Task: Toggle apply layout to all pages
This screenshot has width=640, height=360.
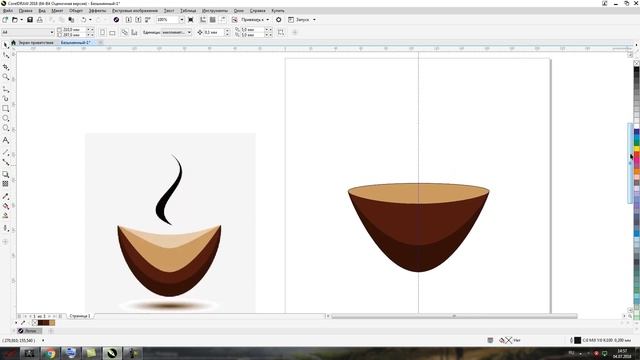Action: tap(124, 32)
